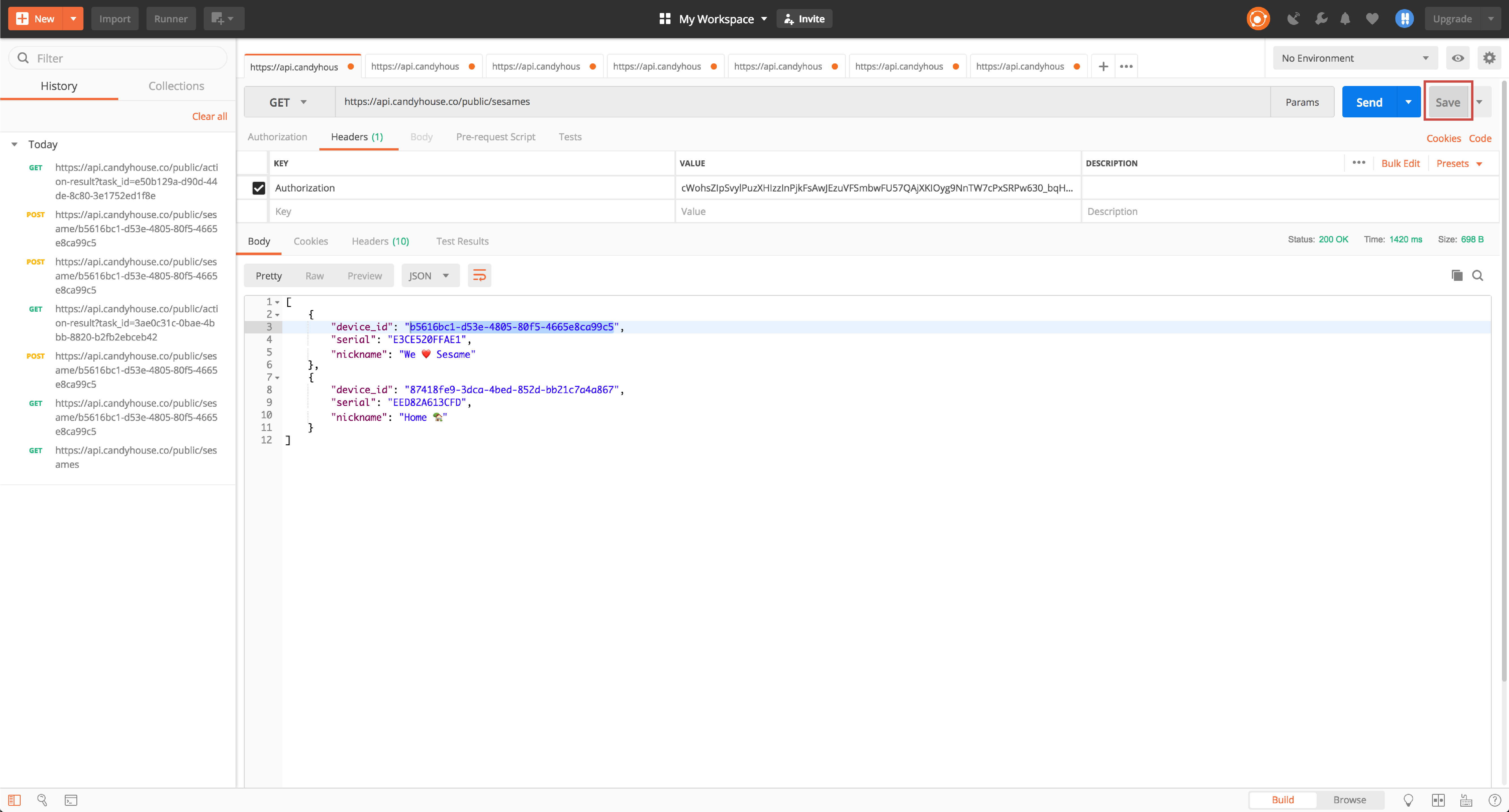This screenshot has width=1509, height=812.
Task: Open the interceptor satellite icon
Action: pyautogui.click(x=1293, y=19)
